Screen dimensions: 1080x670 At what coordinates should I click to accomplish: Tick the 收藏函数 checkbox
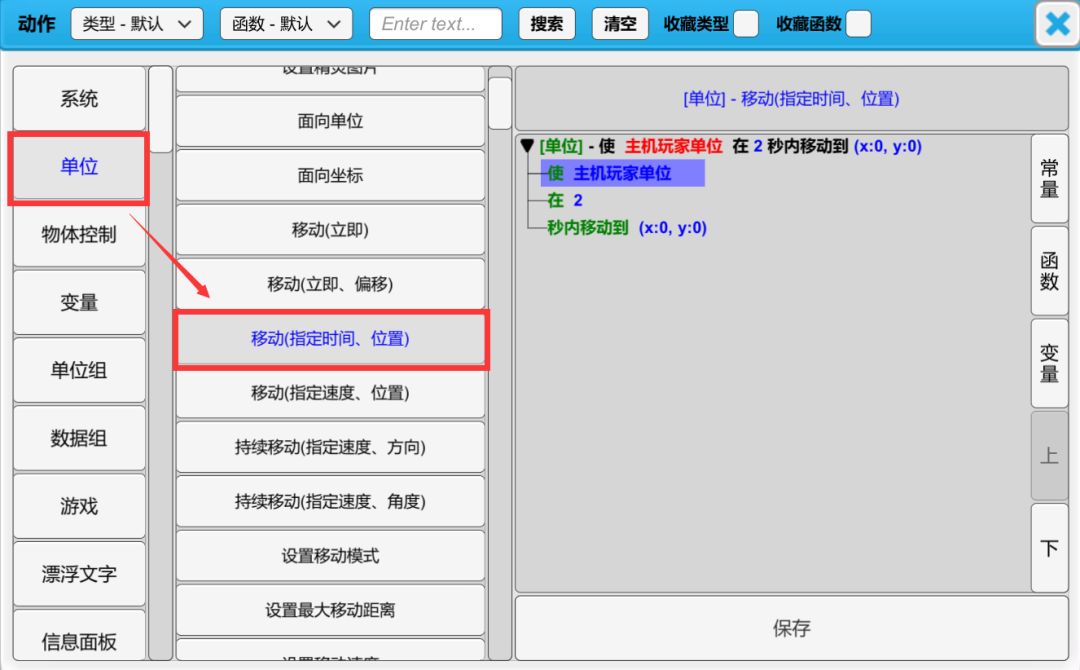pos(858,24)
